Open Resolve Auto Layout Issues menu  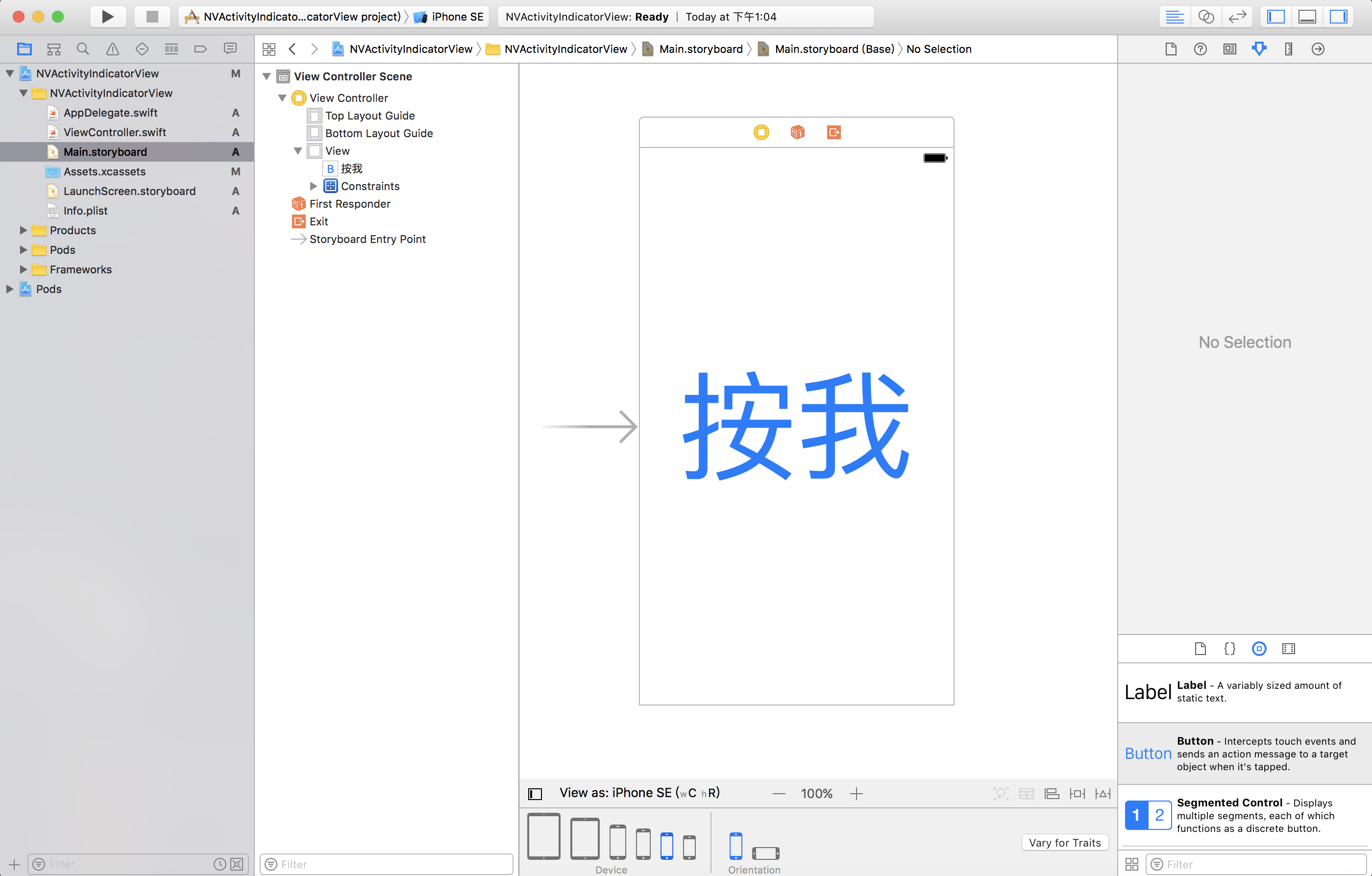pyautogui.click(x=1103, y=793)
